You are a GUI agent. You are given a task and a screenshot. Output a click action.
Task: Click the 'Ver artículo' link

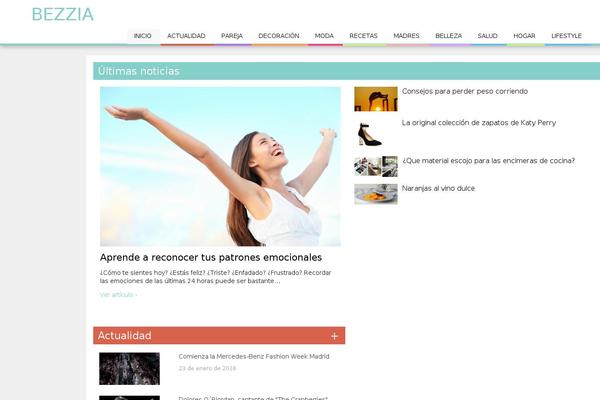coord(118,295)
